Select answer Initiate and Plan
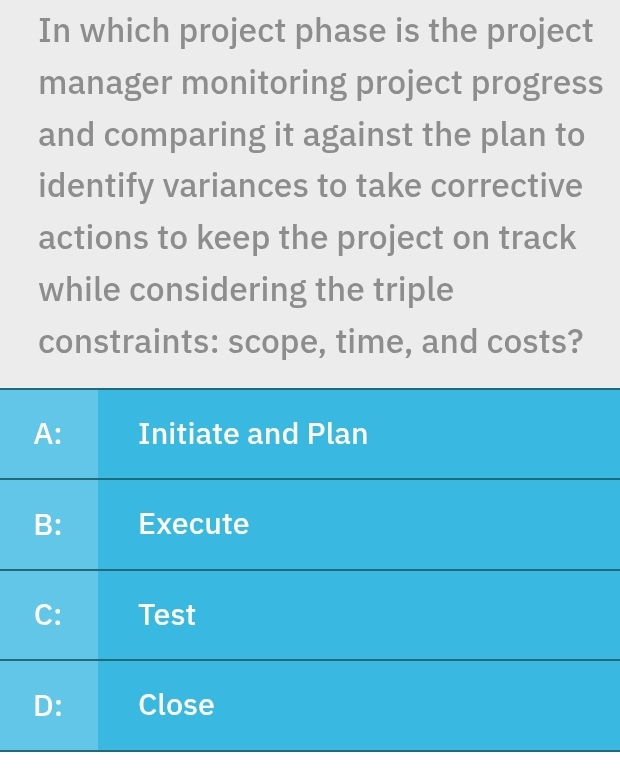Image resolution: width=620 pixels, height=768 pixels. click(253, 434)
